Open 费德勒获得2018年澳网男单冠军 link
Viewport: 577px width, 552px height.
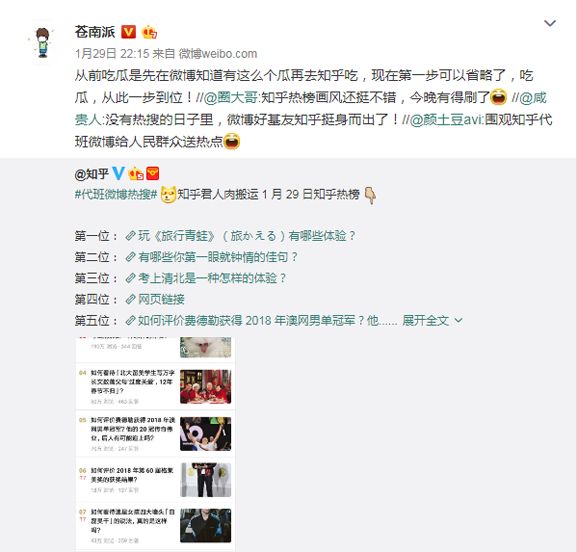coord(261,321)
